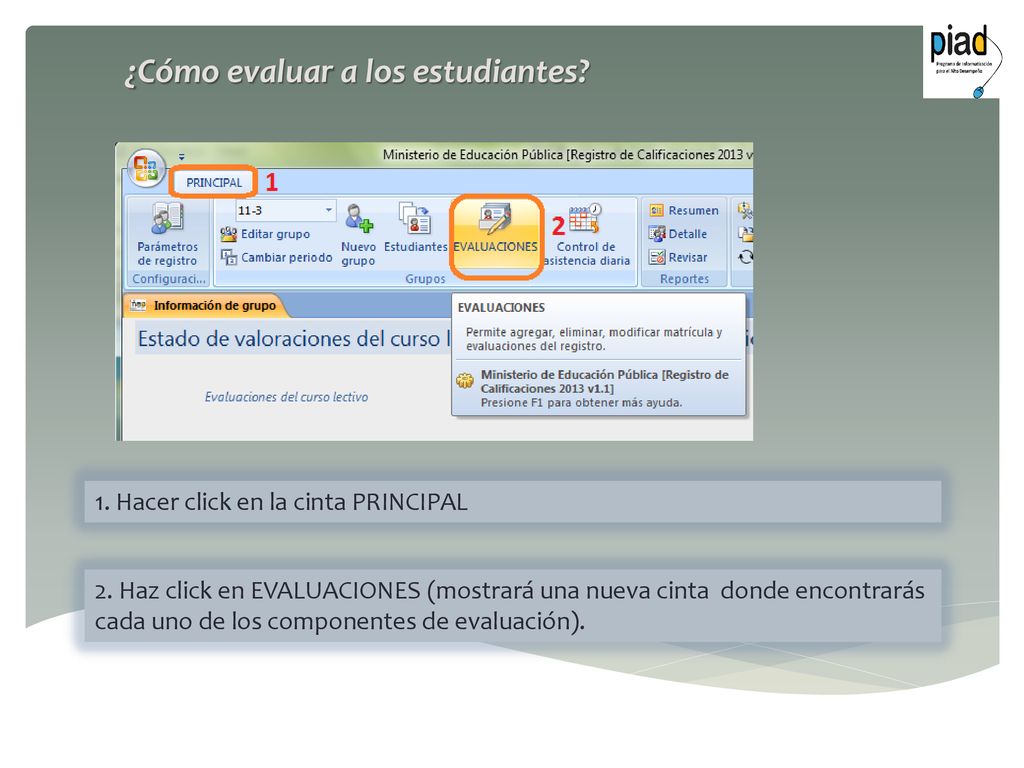
Task: Click the quick access toolbar arrow
Action: click(x=182, y=157)
